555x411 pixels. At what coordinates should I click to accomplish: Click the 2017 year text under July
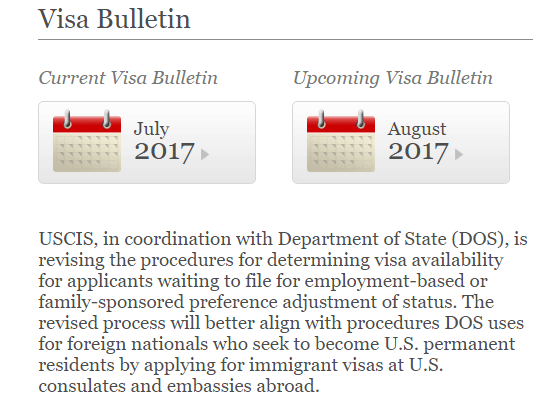click(x=165, y=152)
